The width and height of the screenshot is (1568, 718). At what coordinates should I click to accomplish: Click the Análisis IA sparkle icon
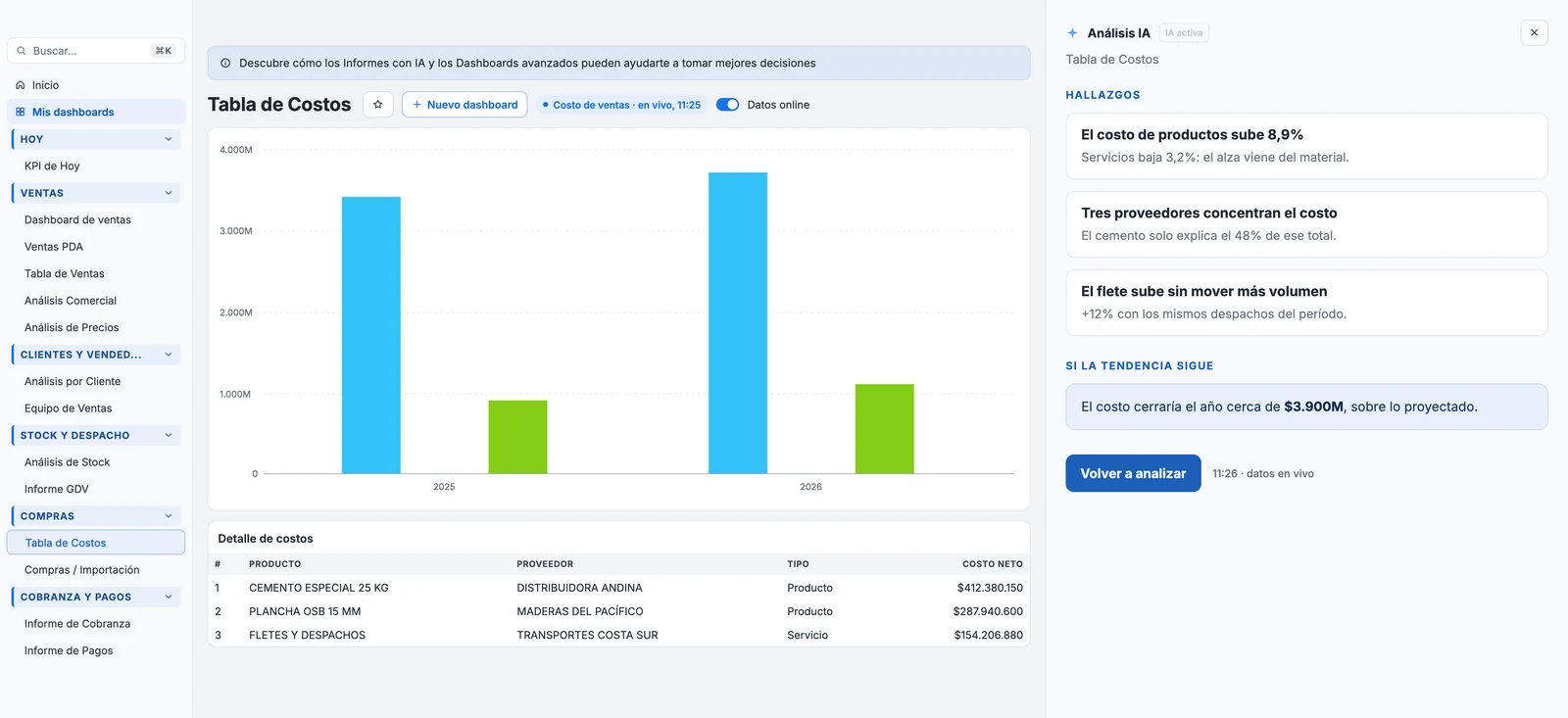[1072, 33]
